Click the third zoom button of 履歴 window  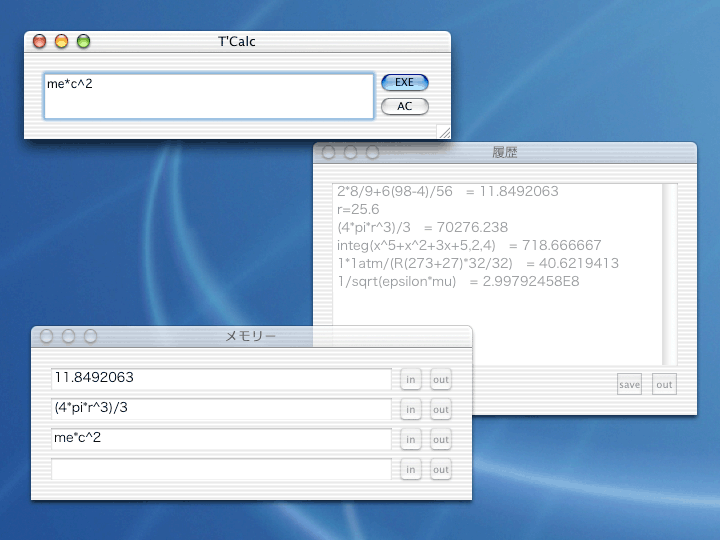(x=372, y=152)
